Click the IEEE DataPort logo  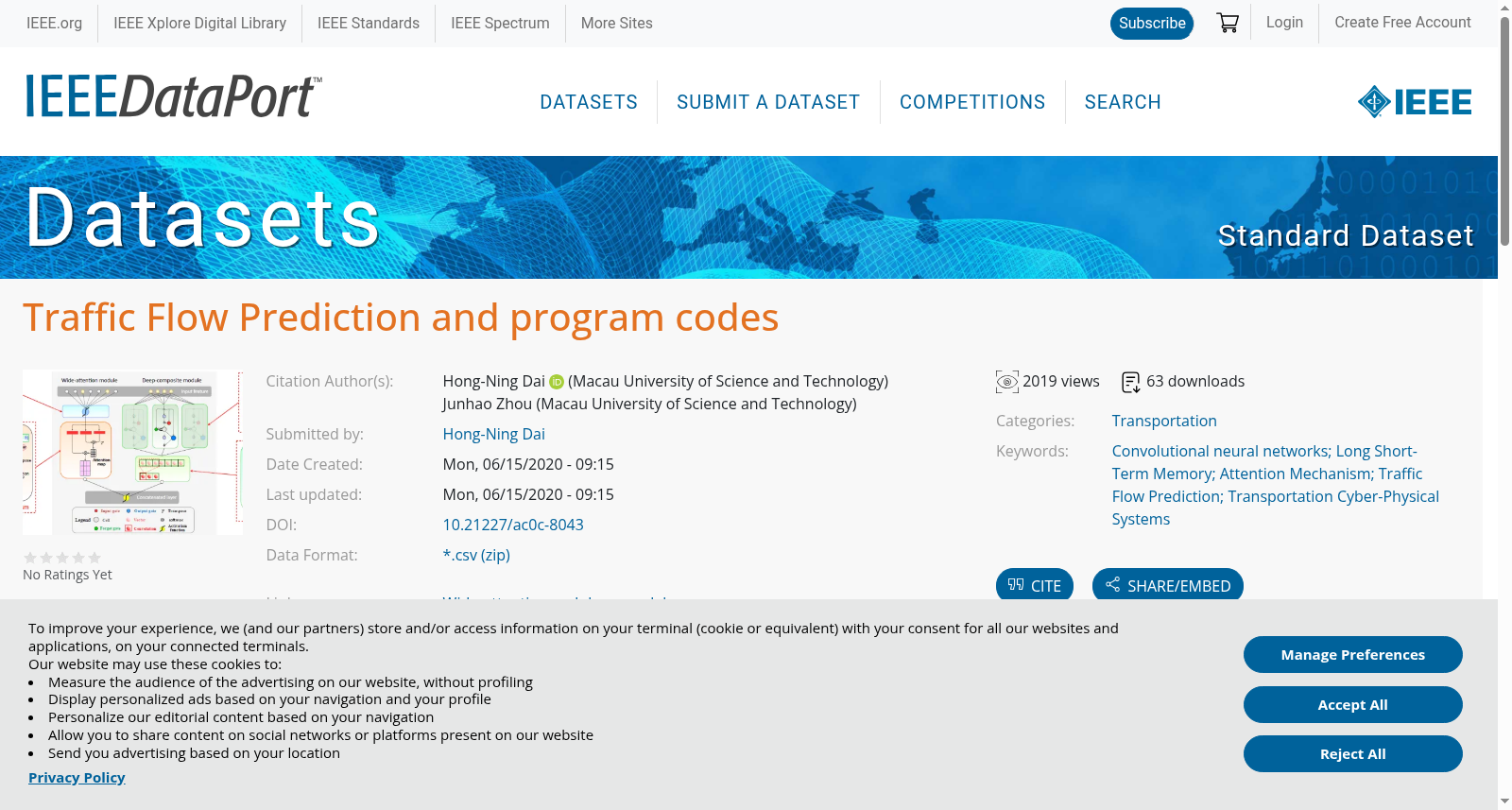coord(173,97)
